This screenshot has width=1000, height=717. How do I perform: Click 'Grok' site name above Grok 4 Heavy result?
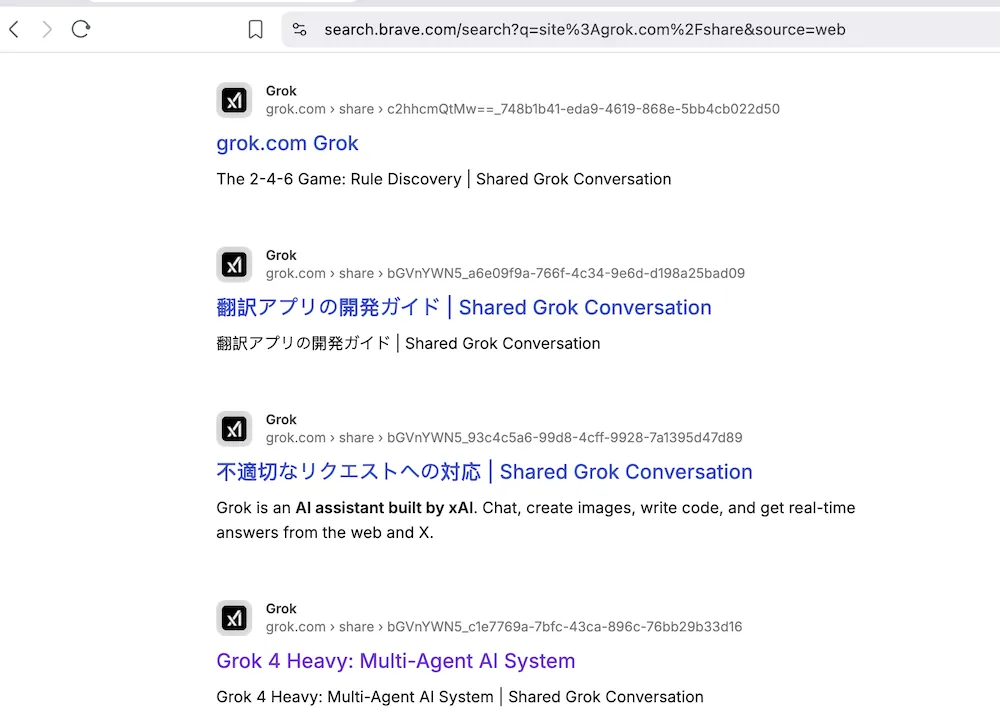point(281,609)
